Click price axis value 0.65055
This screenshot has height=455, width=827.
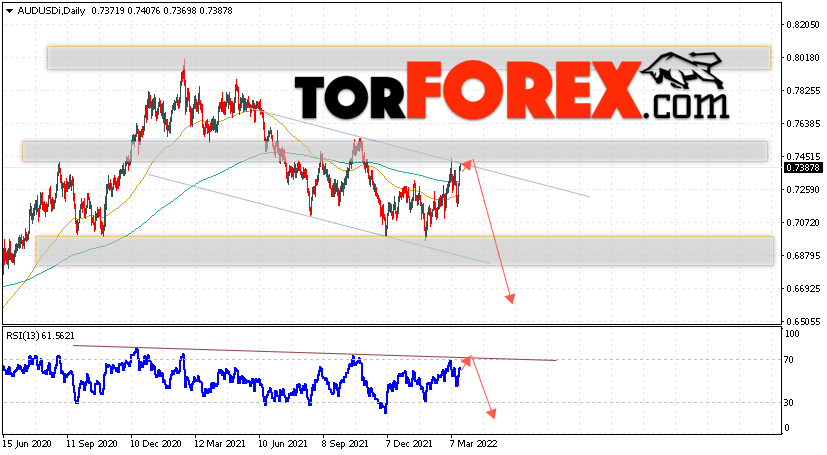pyautogui.click(x=803, y=321)
